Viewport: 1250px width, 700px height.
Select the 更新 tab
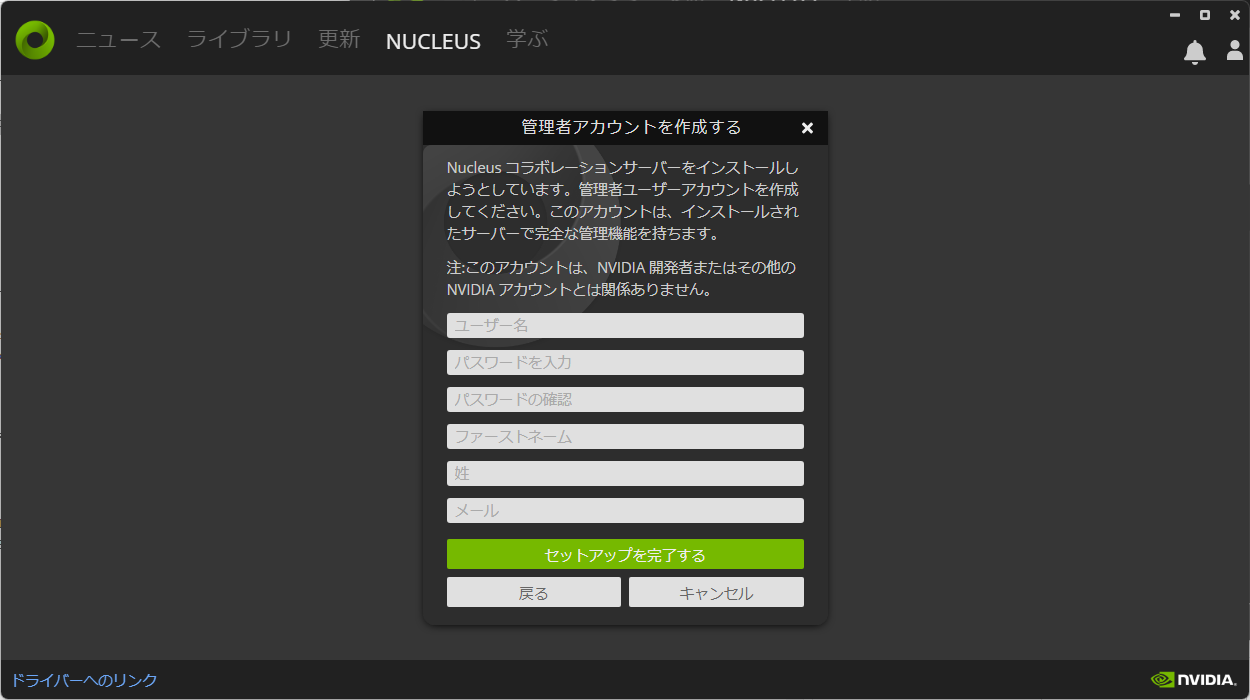pyautogui.click(x=338, y=41)
